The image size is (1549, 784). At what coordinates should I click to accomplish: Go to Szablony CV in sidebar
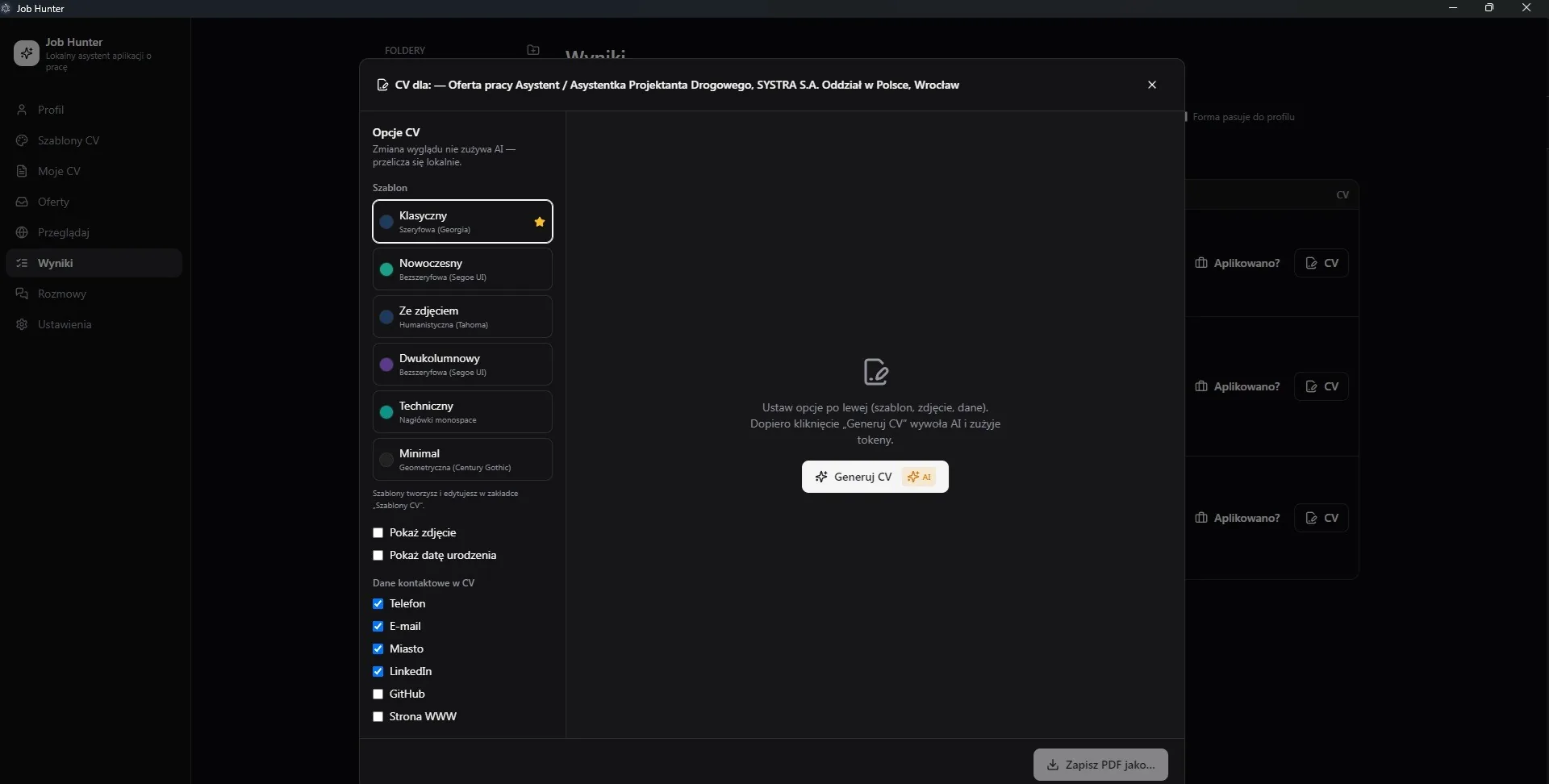click(94, 140)
